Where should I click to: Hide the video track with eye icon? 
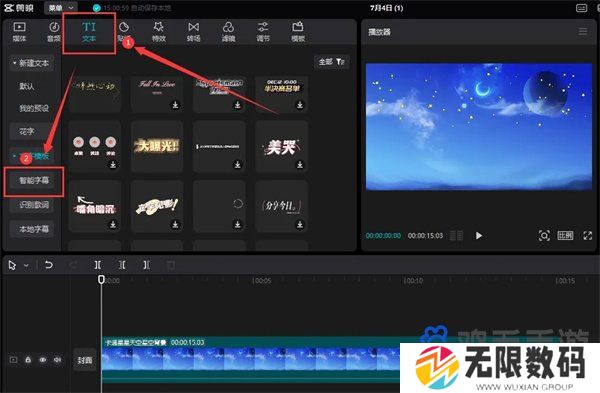point(42,360)
